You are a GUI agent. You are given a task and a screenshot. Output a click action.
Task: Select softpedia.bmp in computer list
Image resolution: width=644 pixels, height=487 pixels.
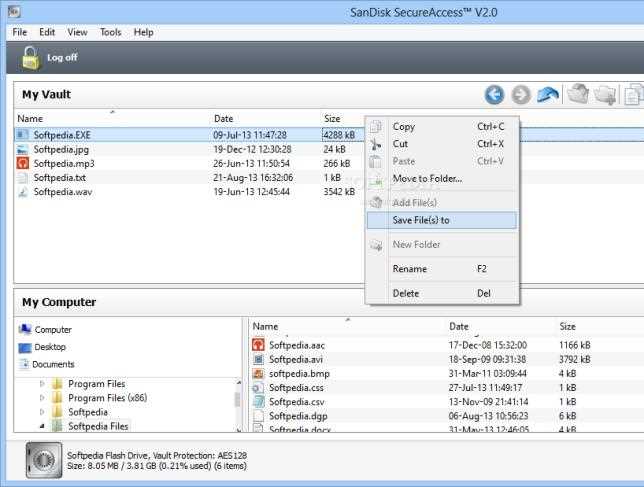point(299,374)
